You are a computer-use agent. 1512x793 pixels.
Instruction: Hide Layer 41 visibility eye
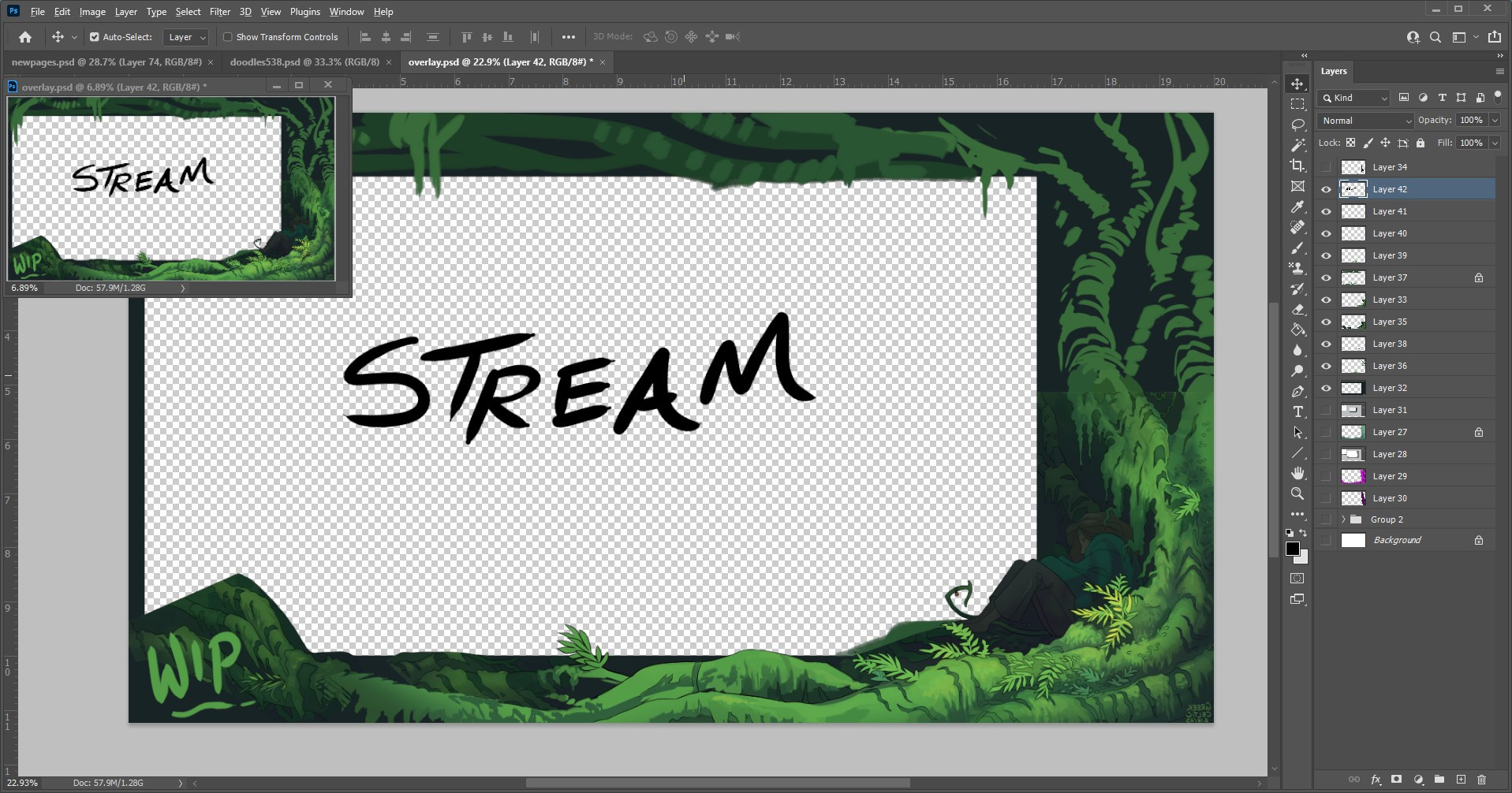pyautogui.click(x=1326, y=211)
